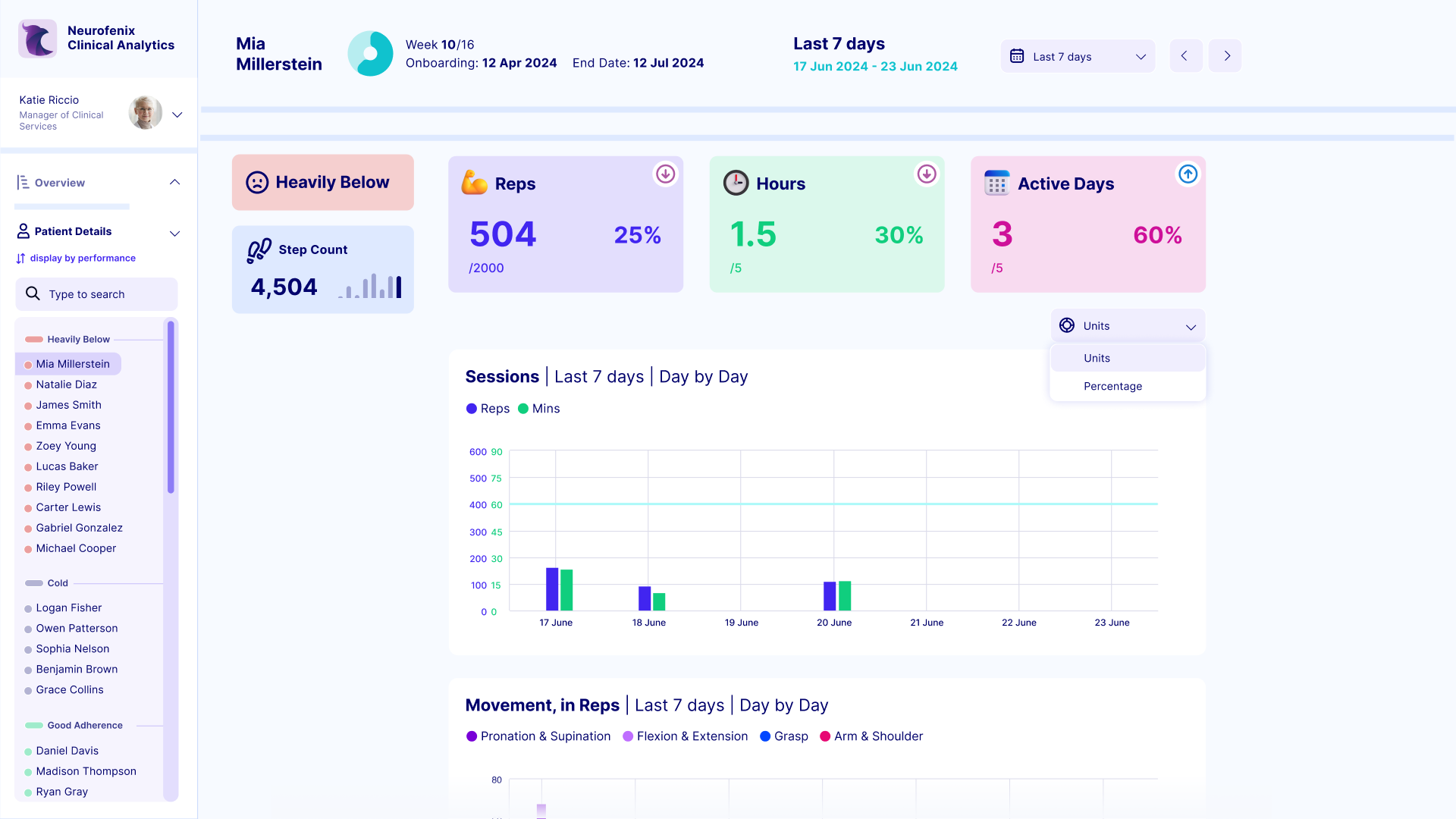Toggle Grasp legend item
The image size is (1456, 819).
click(x=783, y=736)
